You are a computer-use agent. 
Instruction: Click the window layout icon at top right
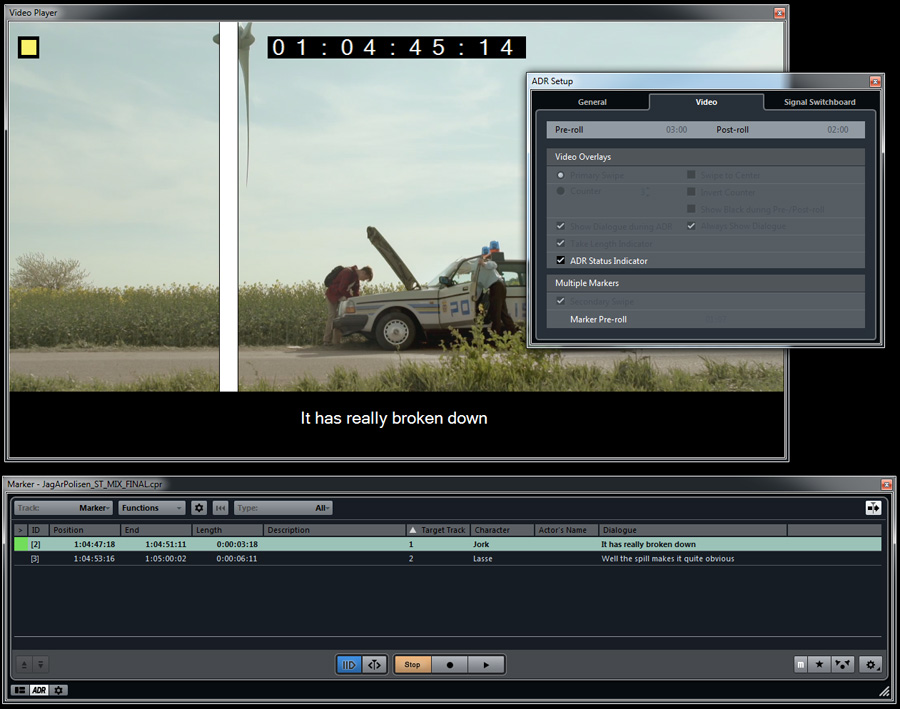pos(873,508)
